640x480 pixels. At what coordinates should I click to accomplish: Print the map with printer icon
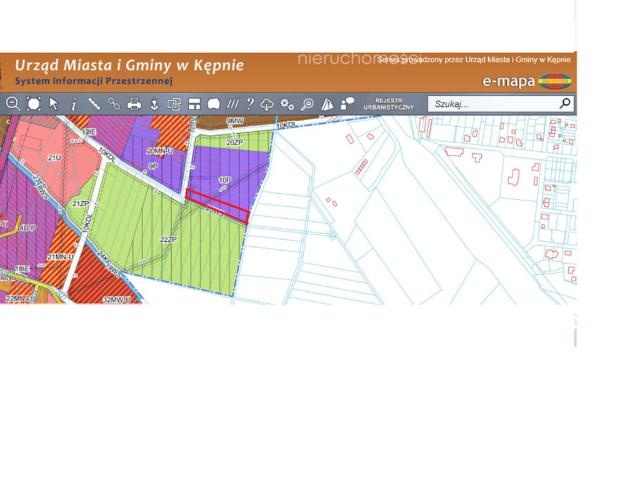(134, 104)
